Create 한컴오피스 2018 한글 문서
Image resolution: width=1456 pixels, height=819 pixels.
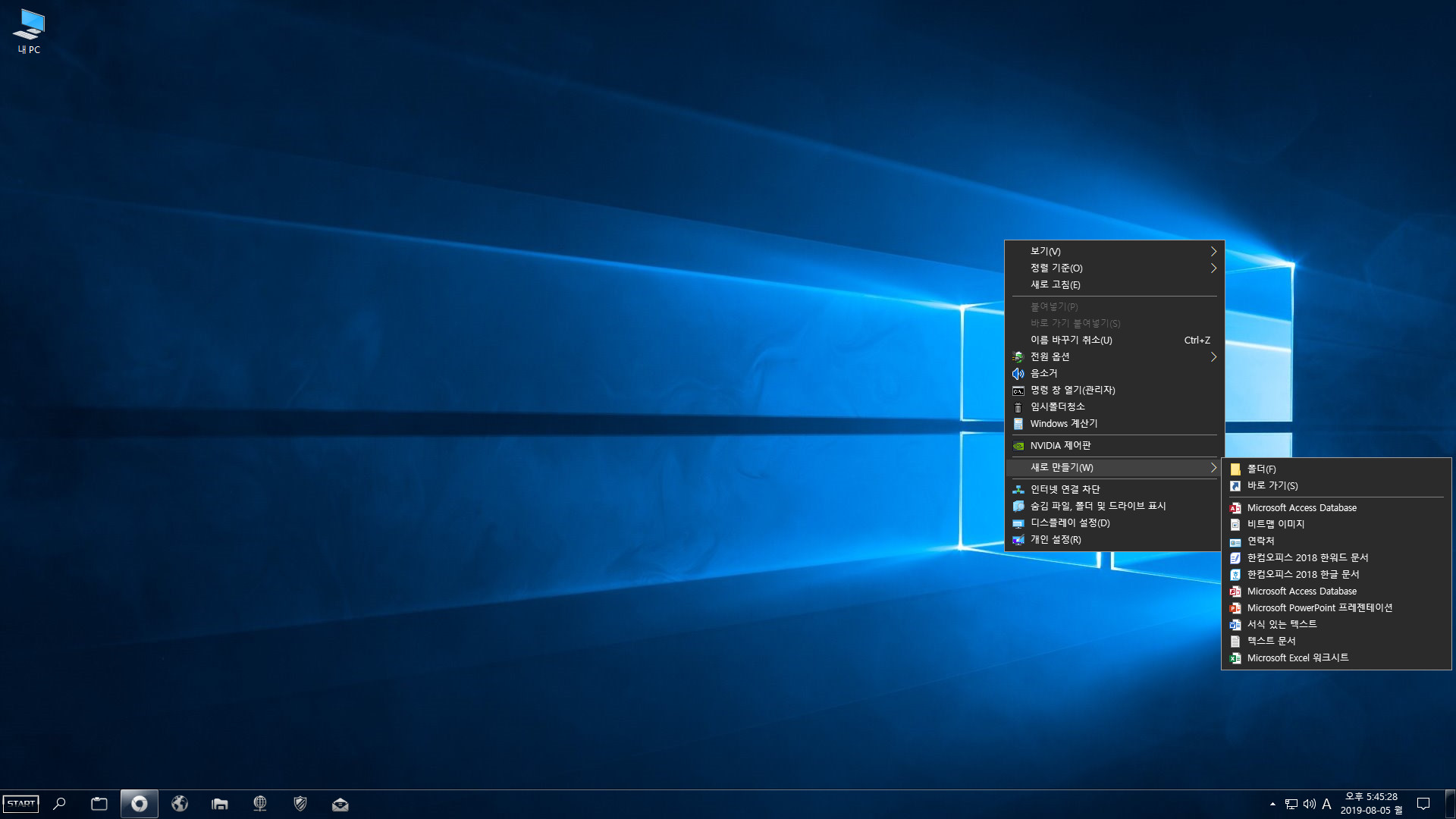tap(1336, 574)
